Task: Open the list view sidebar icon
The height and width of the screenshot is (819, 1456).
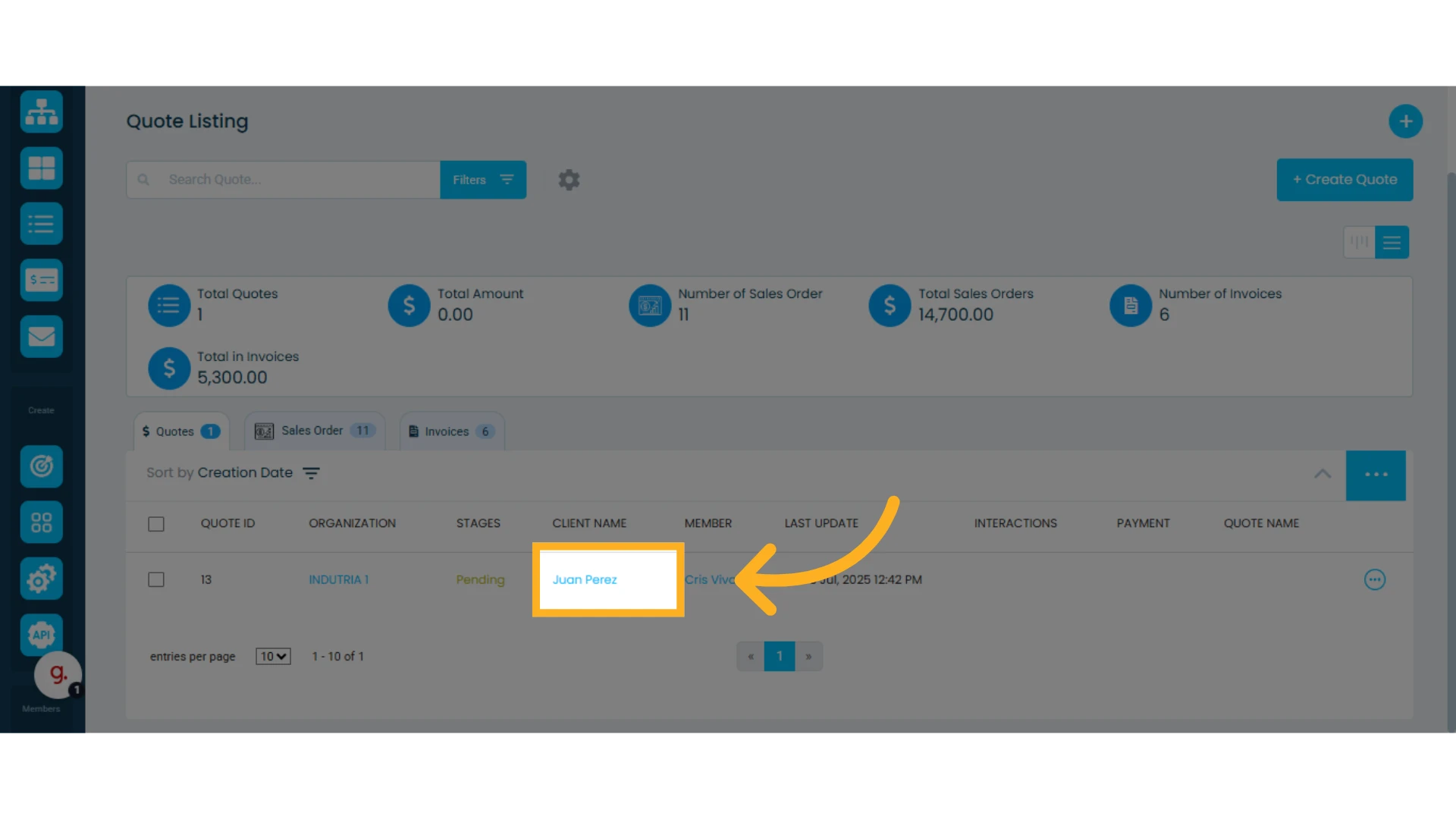Action: pyautogui.click(x=42, y=224)
